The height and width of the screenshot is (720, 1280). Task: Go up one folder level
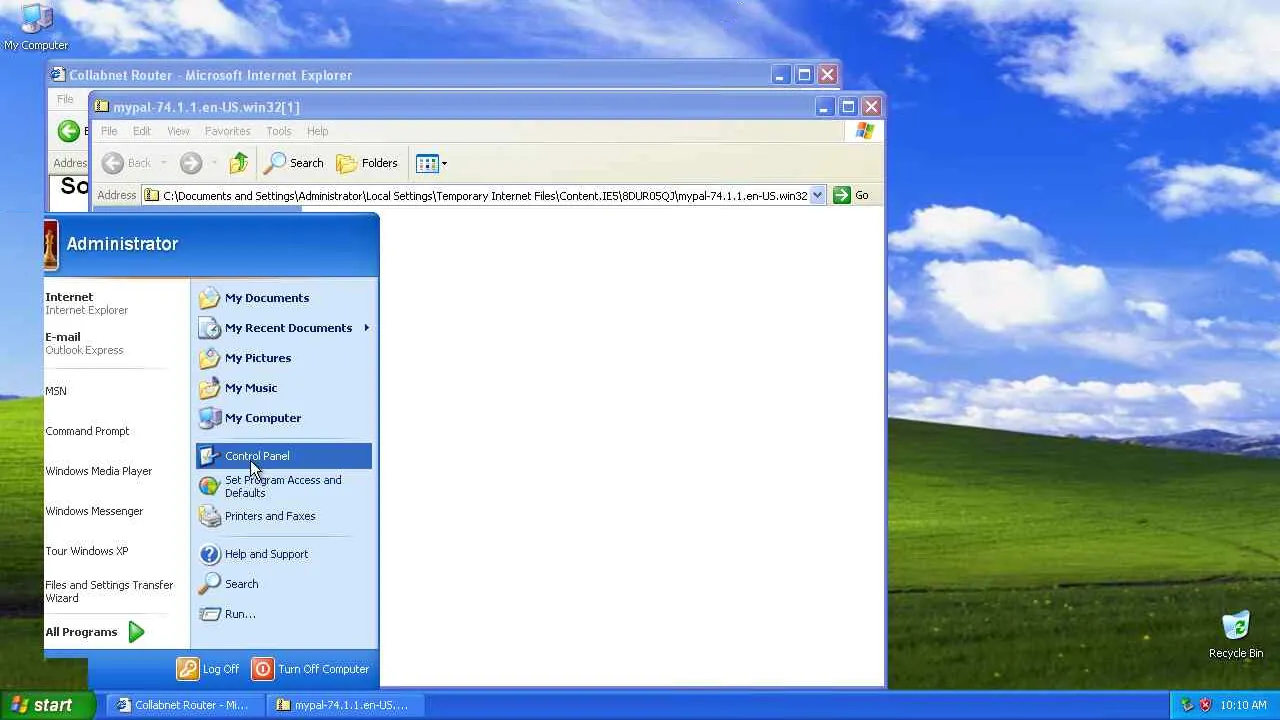pos(238,163)
